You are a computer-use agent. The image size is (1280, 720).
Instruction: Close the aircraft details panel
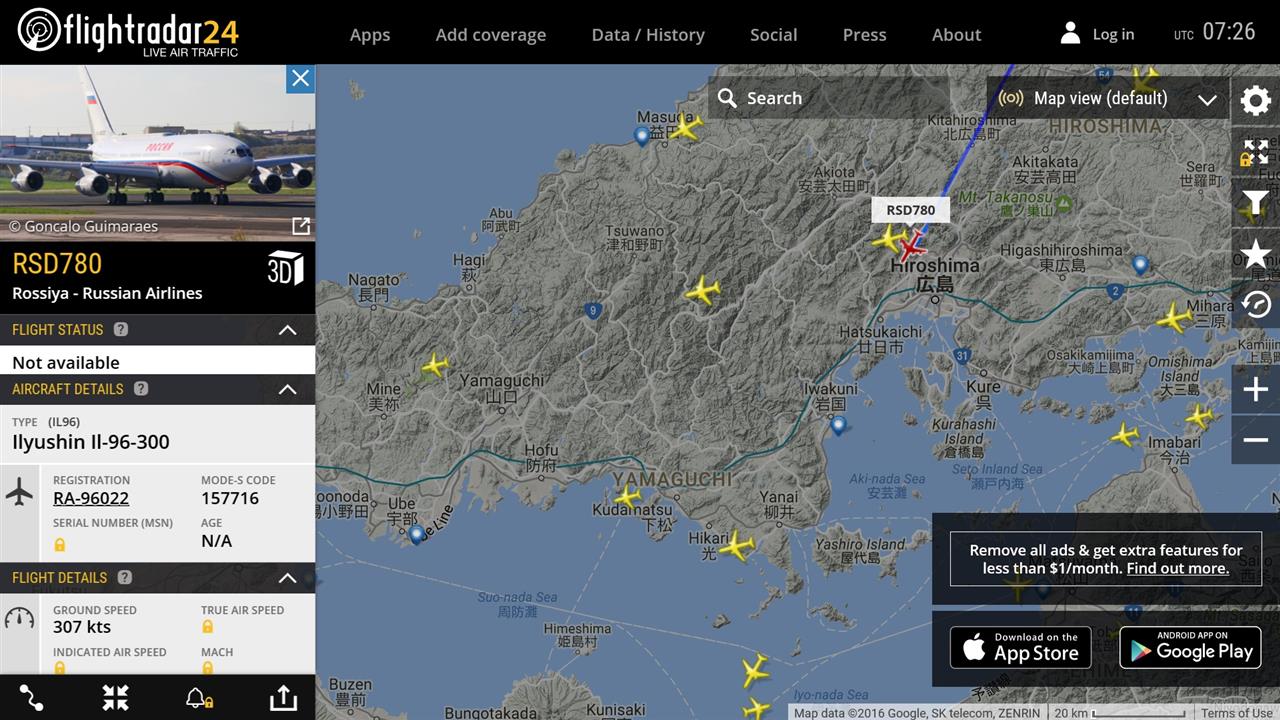300,79
